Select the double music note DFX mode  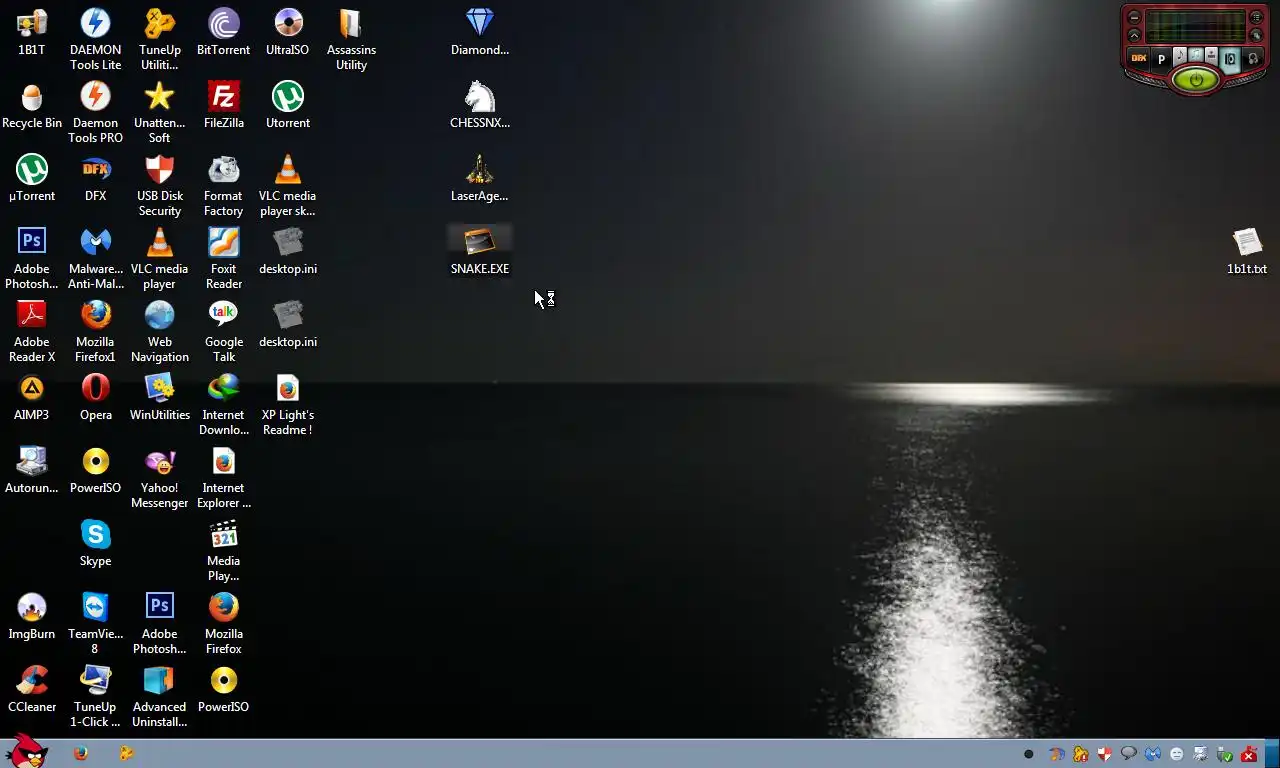pyautogui.click(x=1196, y=54)
